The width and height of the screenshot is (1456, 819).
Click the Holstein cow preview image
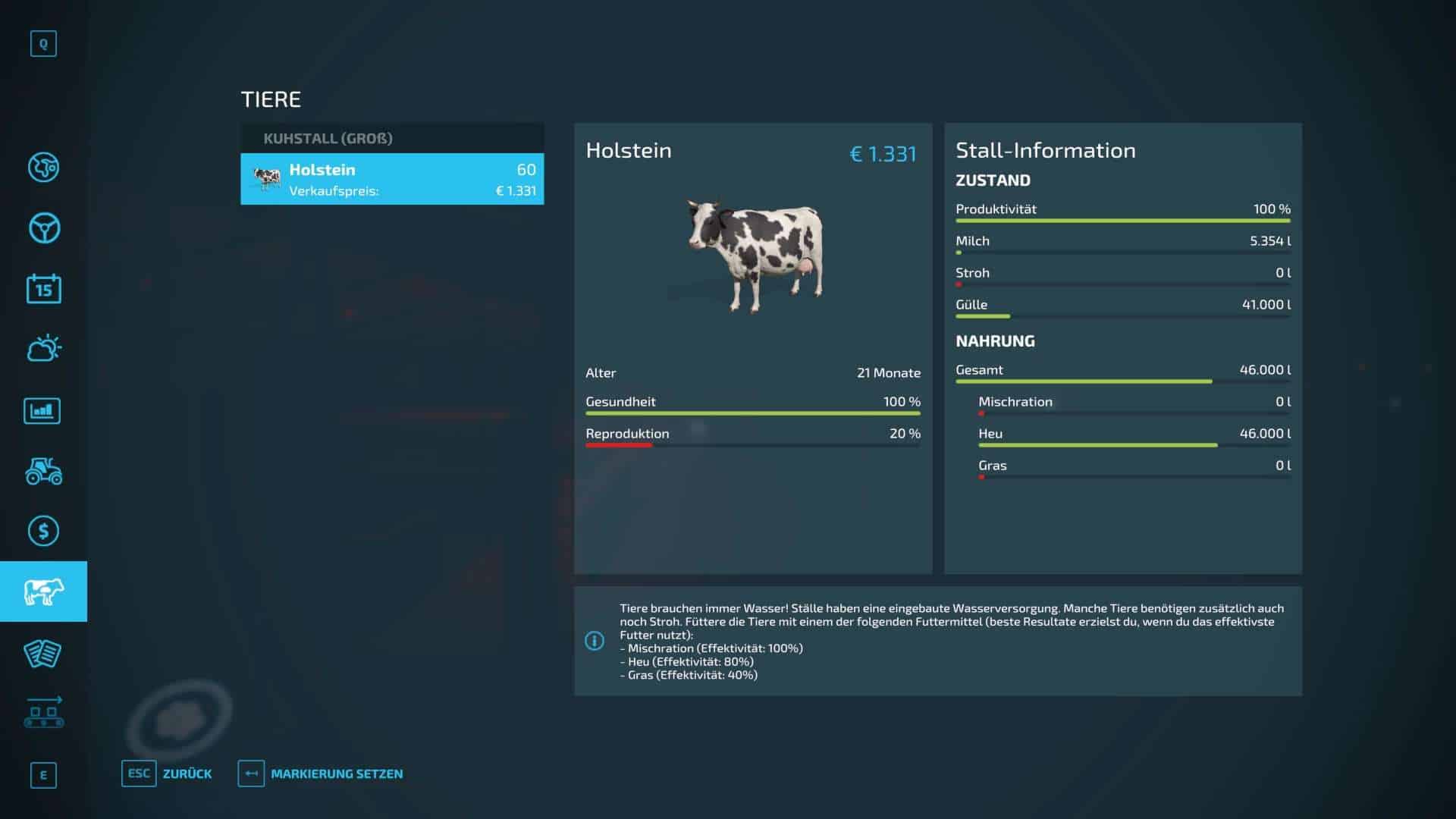pyautogui.click(x=755, y=256)
